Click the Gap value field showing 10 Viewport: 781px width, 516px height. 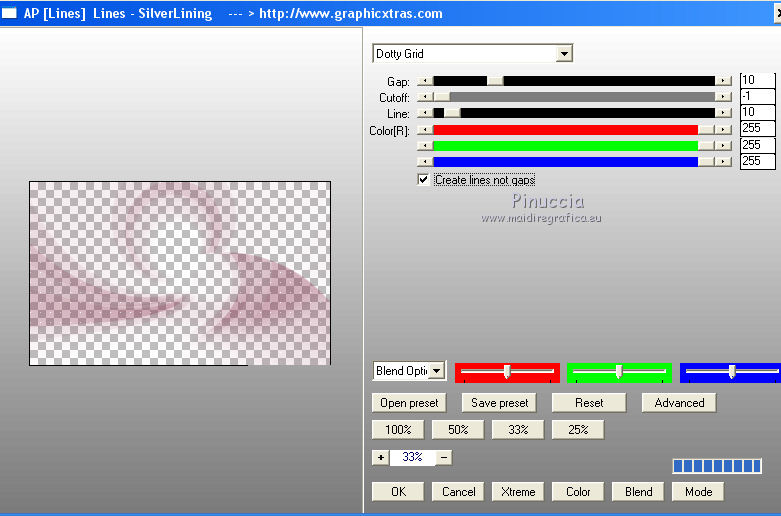758,80
